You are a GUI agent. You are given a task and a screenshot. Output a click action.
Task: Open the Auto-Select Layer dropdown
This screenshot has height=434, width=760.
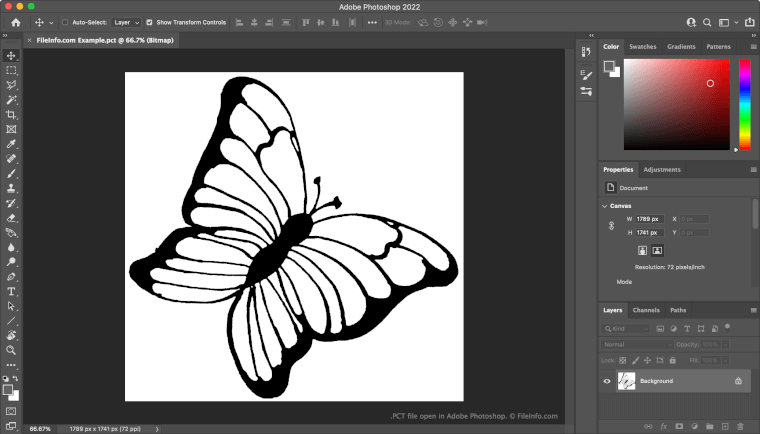pyautogui.click(x=125, y=22)
